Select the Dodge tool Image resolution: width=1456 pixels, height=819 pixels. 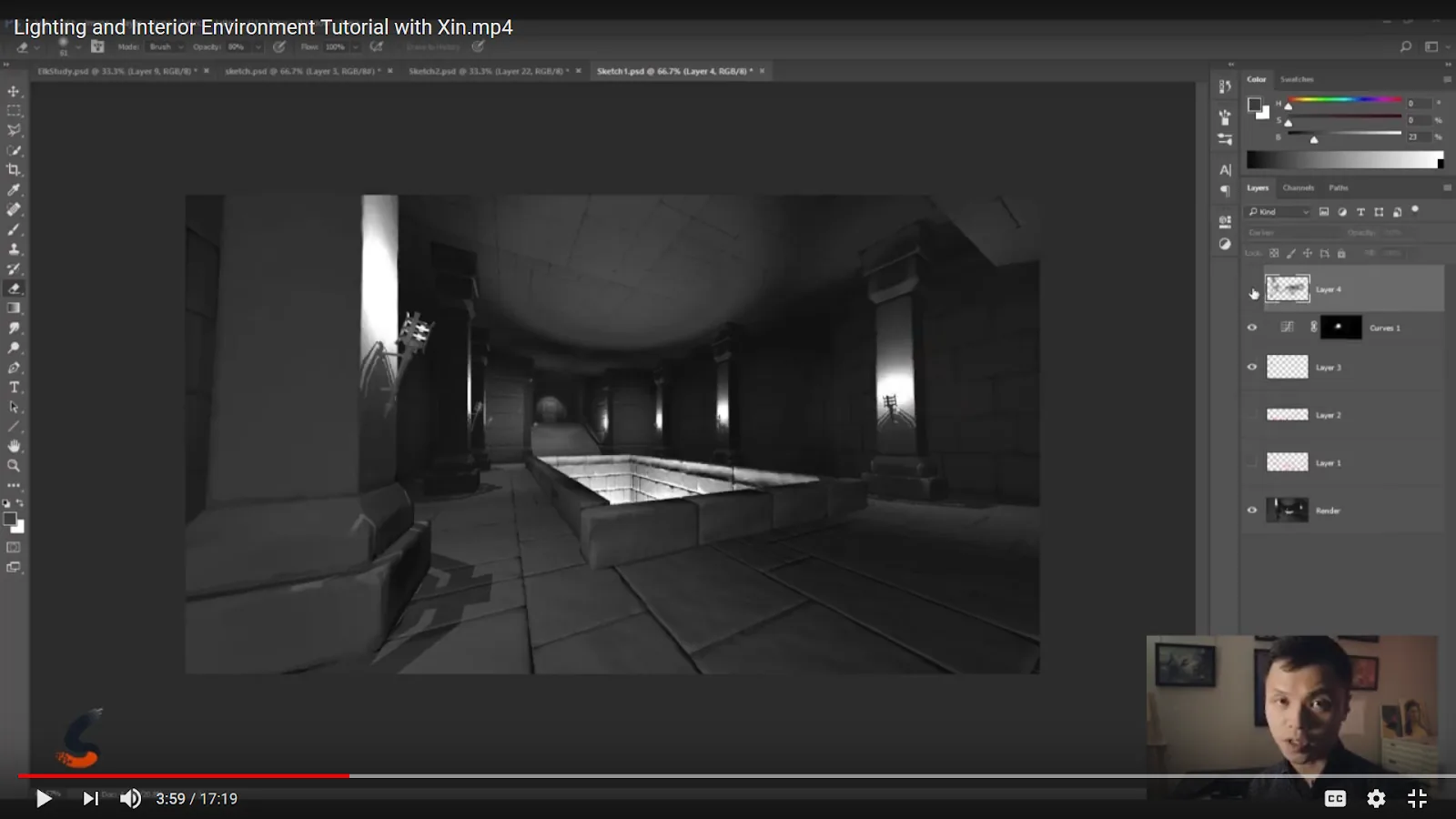[x=14, y=349]
